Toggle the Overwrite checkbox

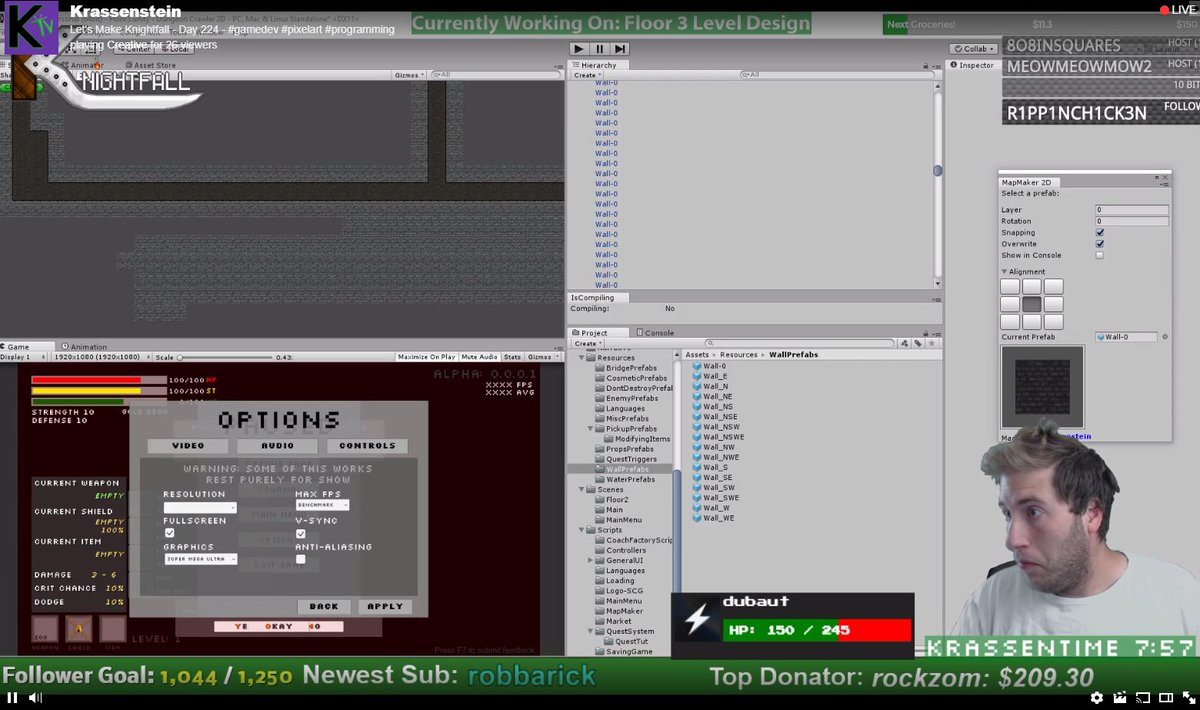click(1100, 244)
